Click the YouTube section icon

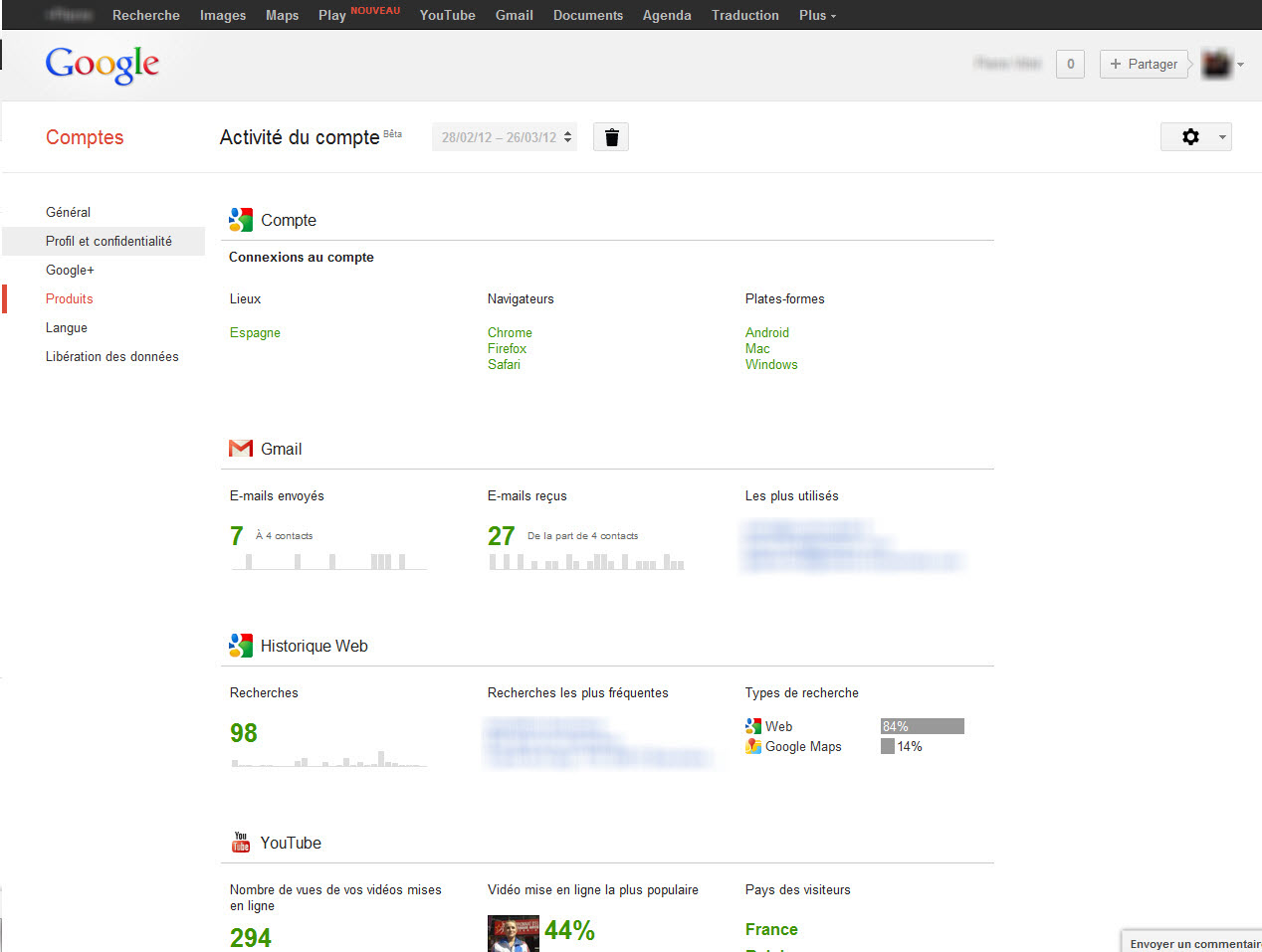(241, 843)
